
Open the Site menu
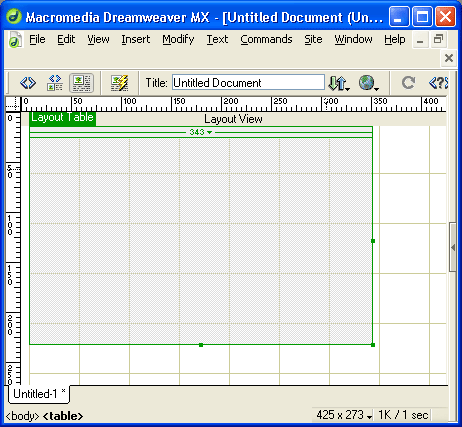pyautogui.click(x=313, y=39)
